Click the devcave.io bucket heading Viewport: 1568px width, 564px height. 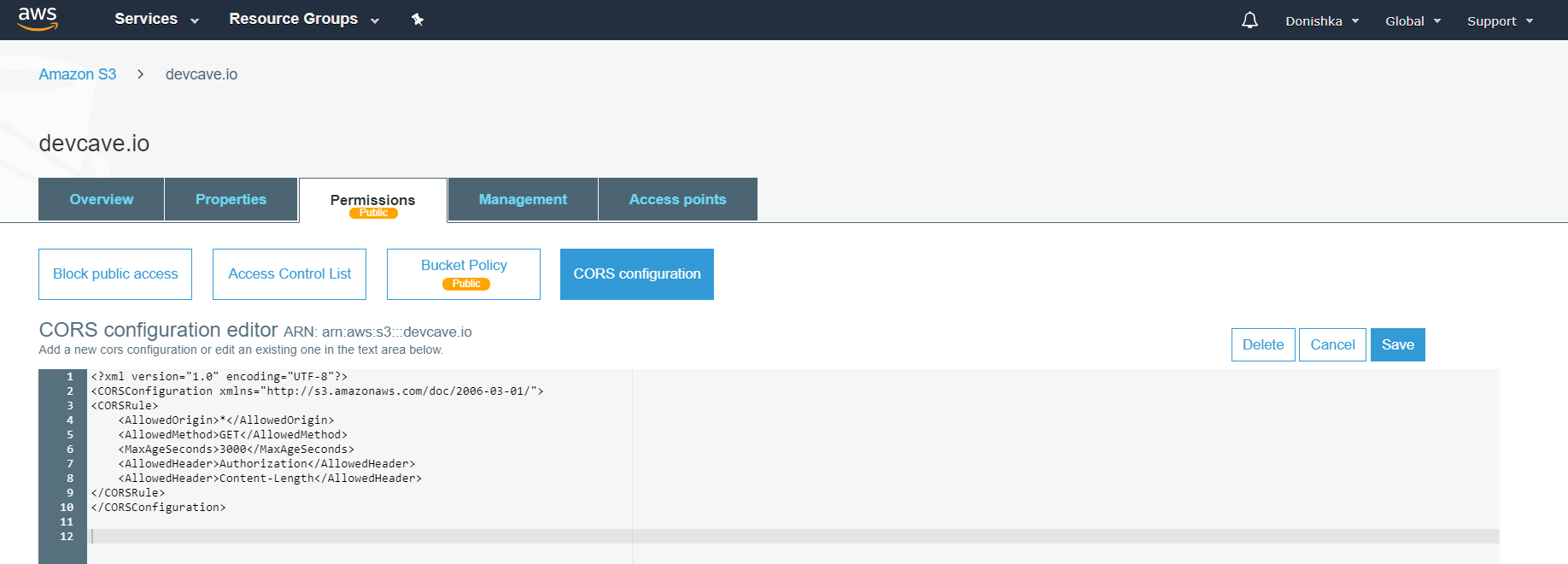94,144
